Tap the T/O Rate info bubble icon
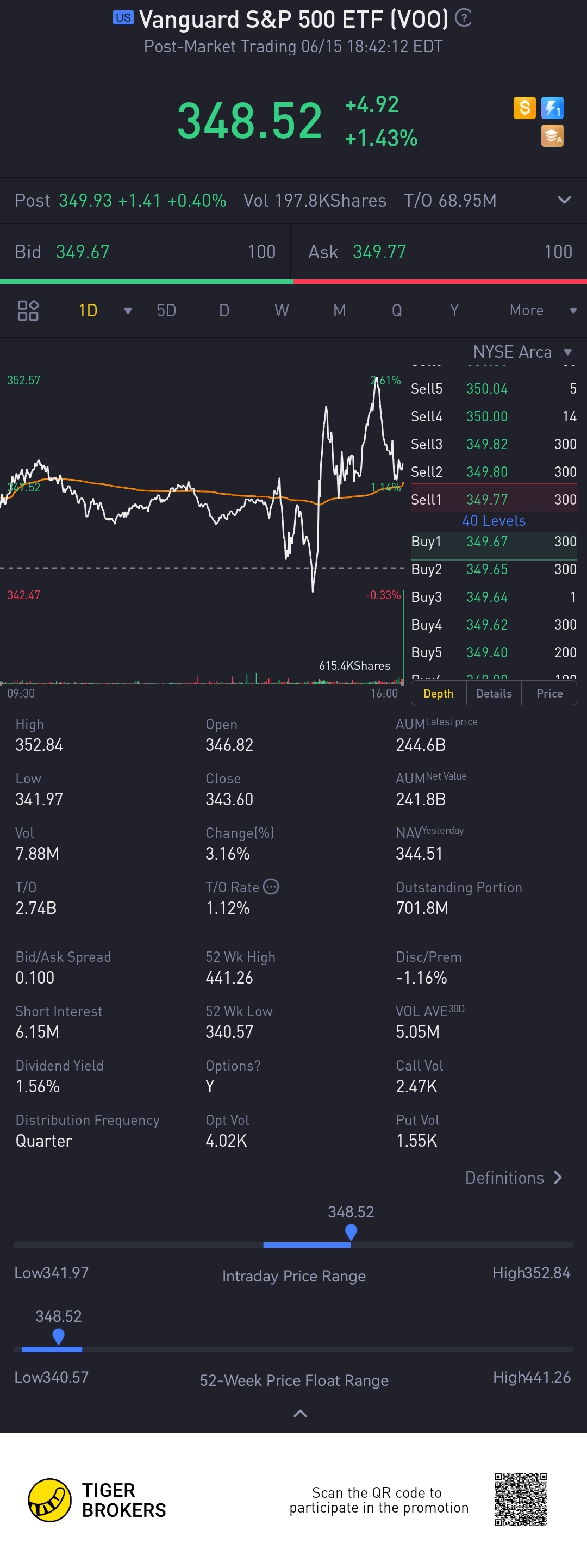This screenshot has height=1568, width=587. point(271,887)
